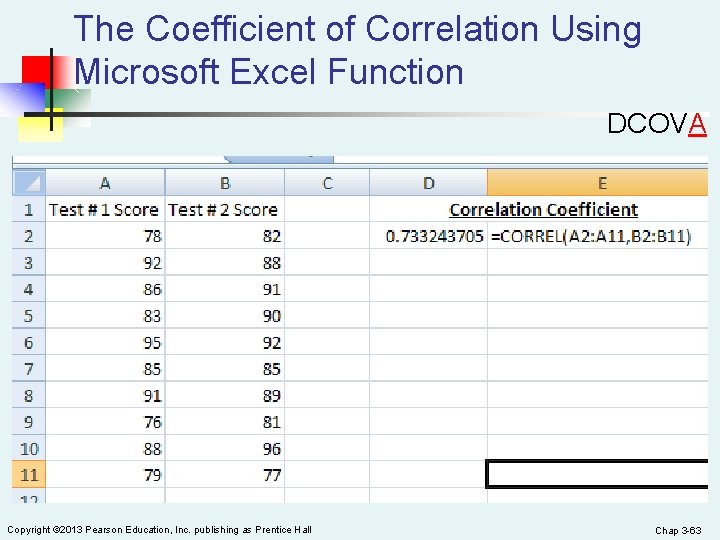This screenshot has width=720, height=540.
Task: Select cell B4 containing 91
Action: pos(225,289)
